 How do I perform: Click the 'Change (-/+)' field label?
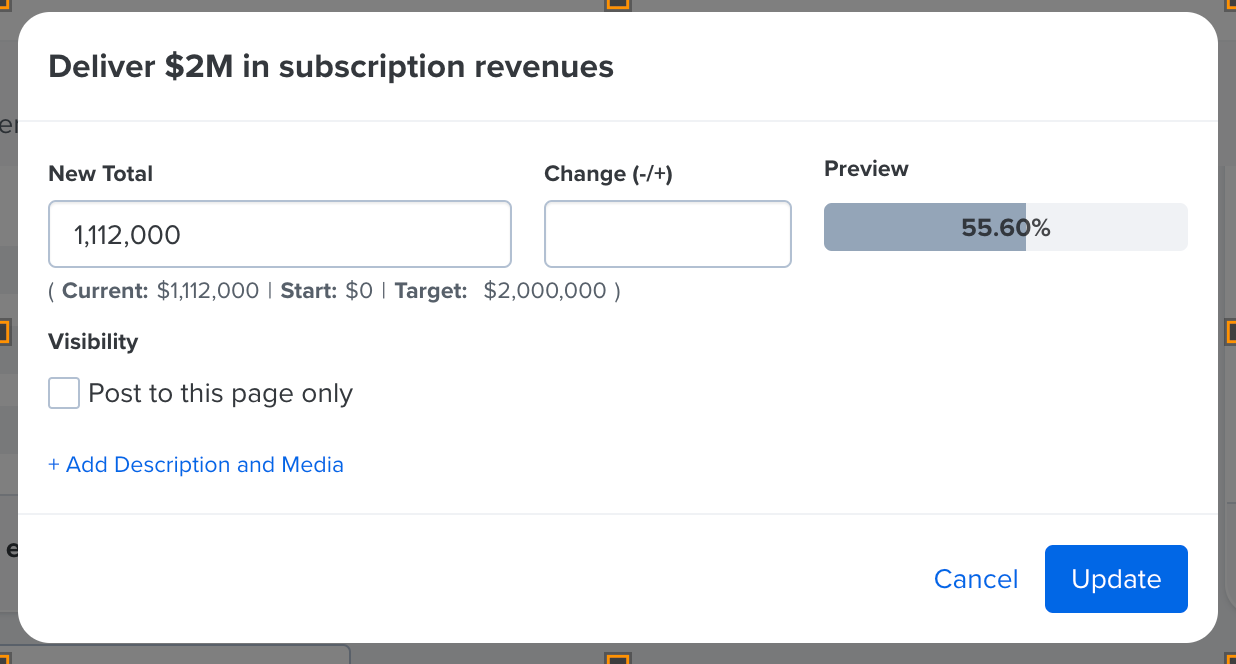[x=608, y=174]
